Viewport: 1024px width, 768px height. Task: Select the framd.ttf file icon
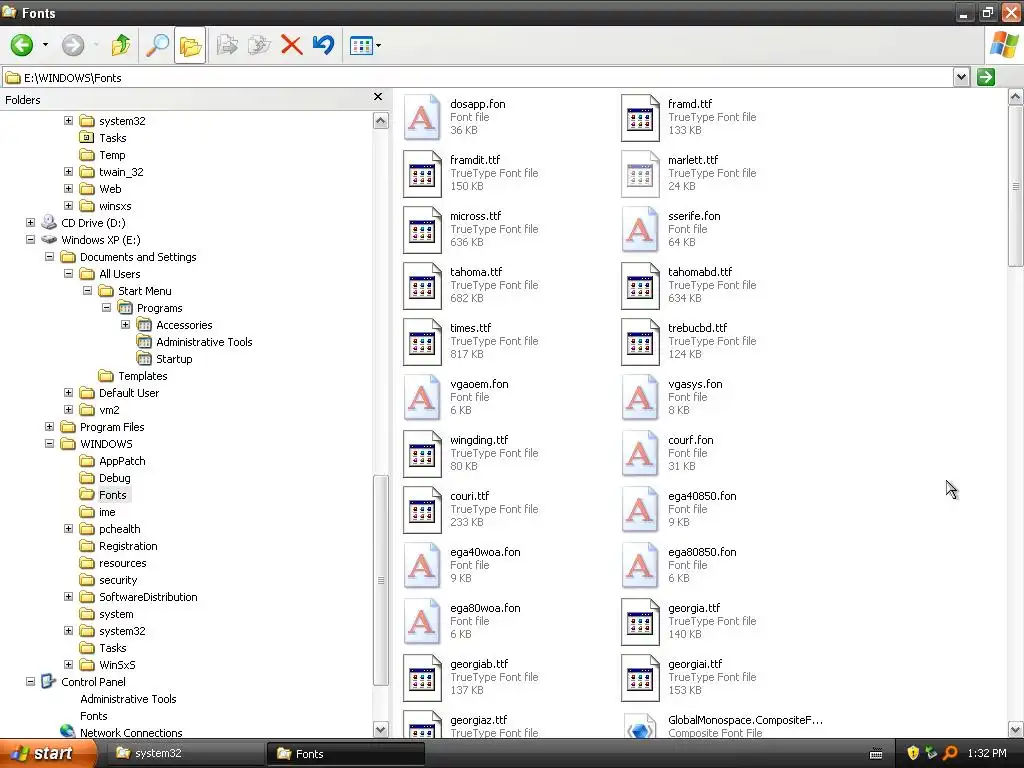[x=640, y=118]
